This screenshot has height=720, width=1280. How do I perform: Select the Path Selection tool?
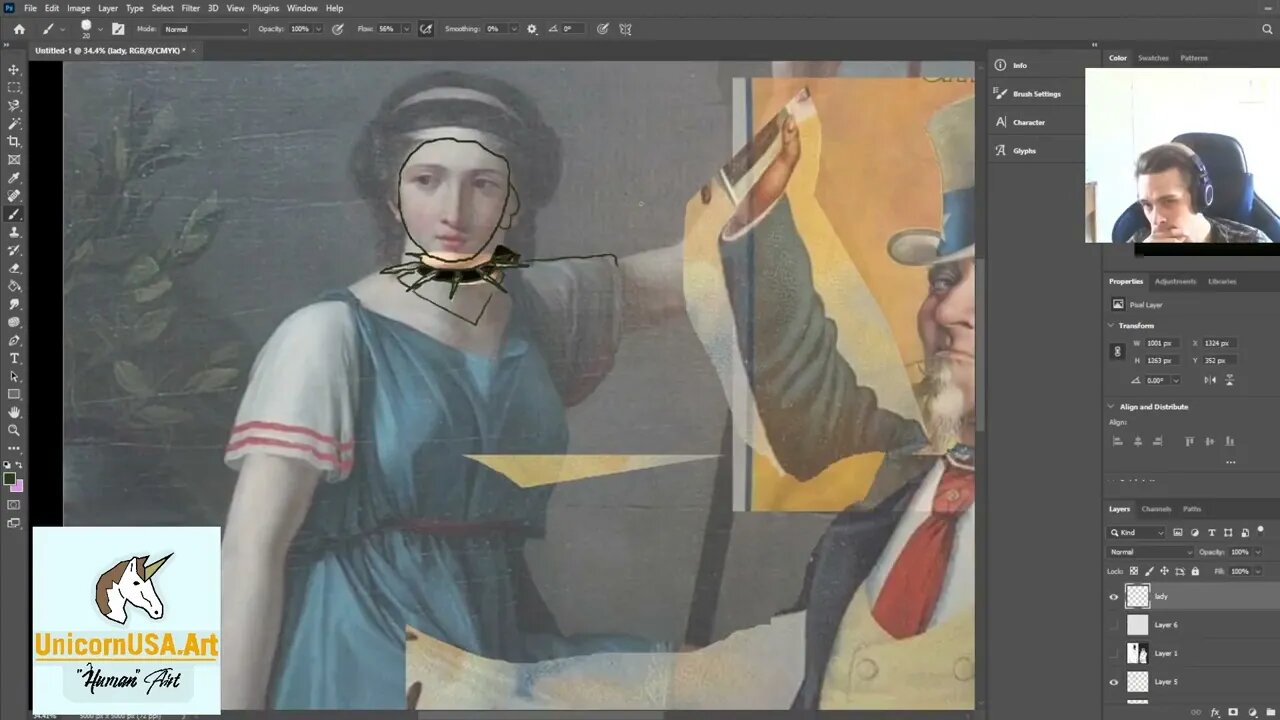(x=14, y=376)
